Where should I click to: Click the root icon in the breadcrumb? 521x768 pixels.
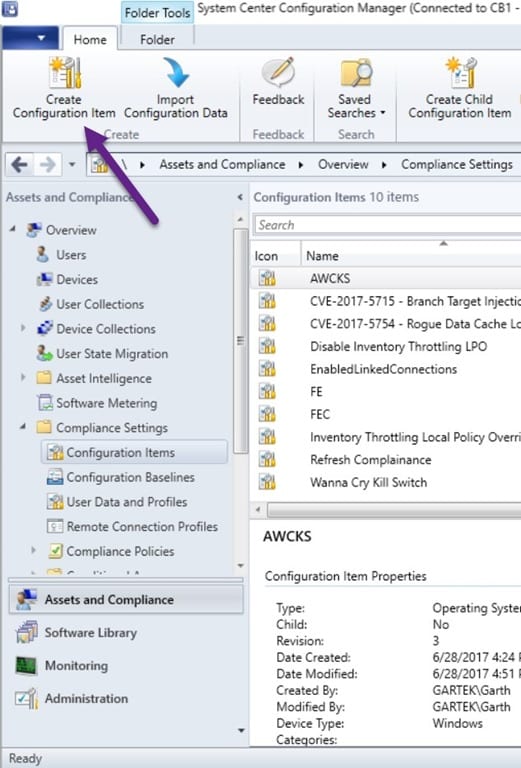point(99,165)
